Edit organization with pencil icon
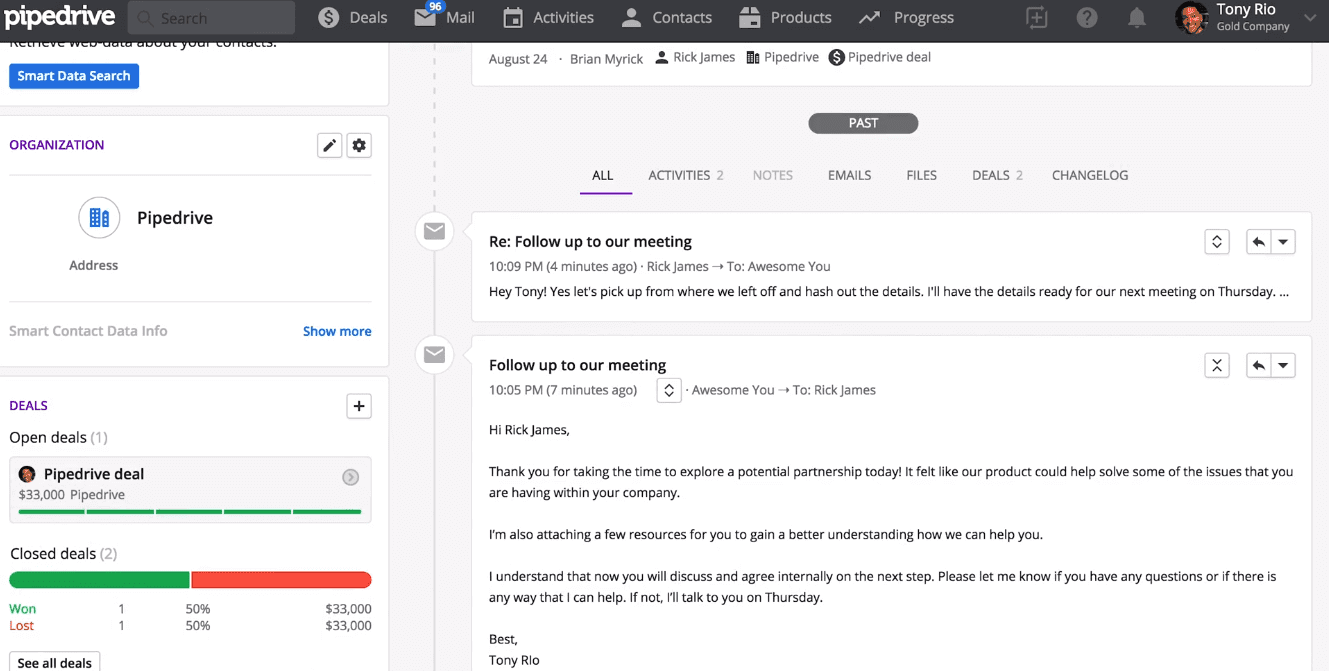This screenshot has height=671, width=1329. 329,145
